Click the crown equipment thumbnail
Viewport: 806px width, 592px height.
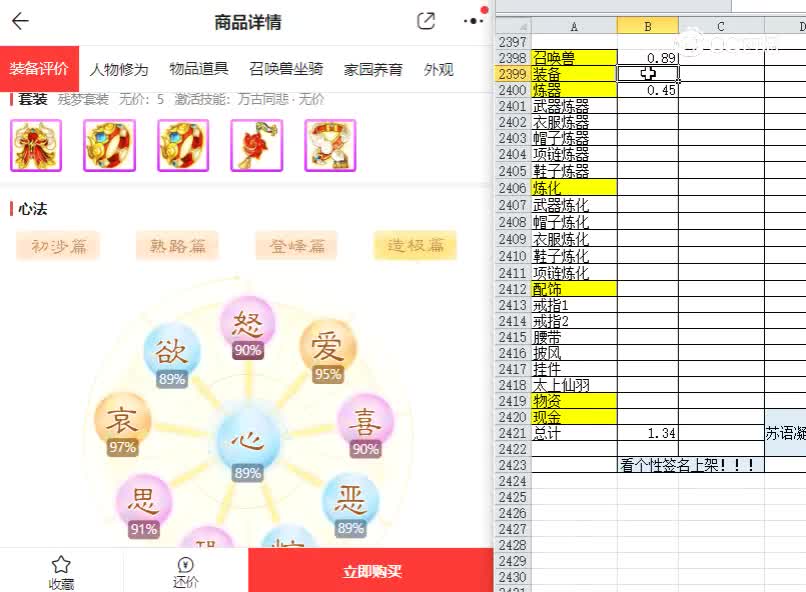[330, 145]
